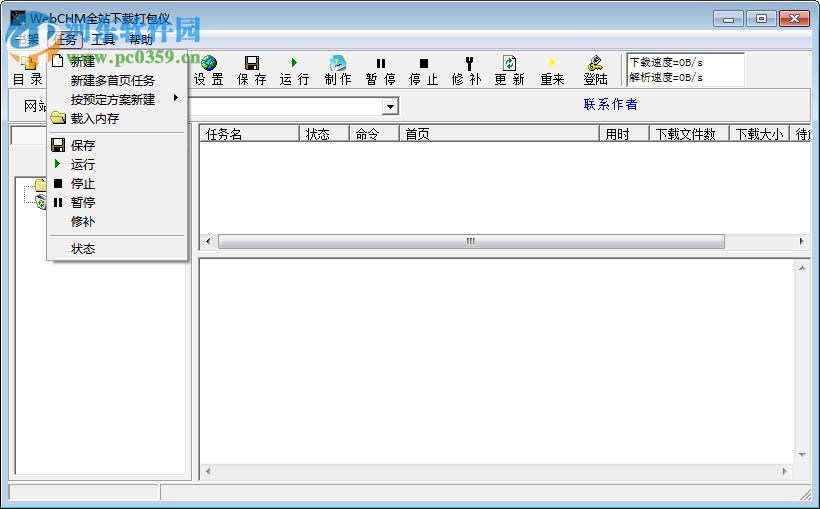Click the 下载速度=0B/s readout
This screenshot has height=509, width=820.
(666, 62)
